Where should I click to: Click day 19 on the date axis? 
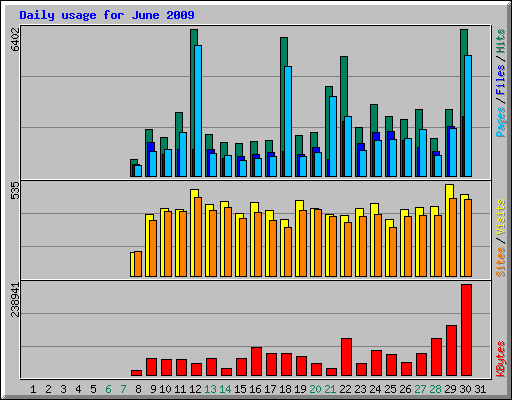pos(300,389)
